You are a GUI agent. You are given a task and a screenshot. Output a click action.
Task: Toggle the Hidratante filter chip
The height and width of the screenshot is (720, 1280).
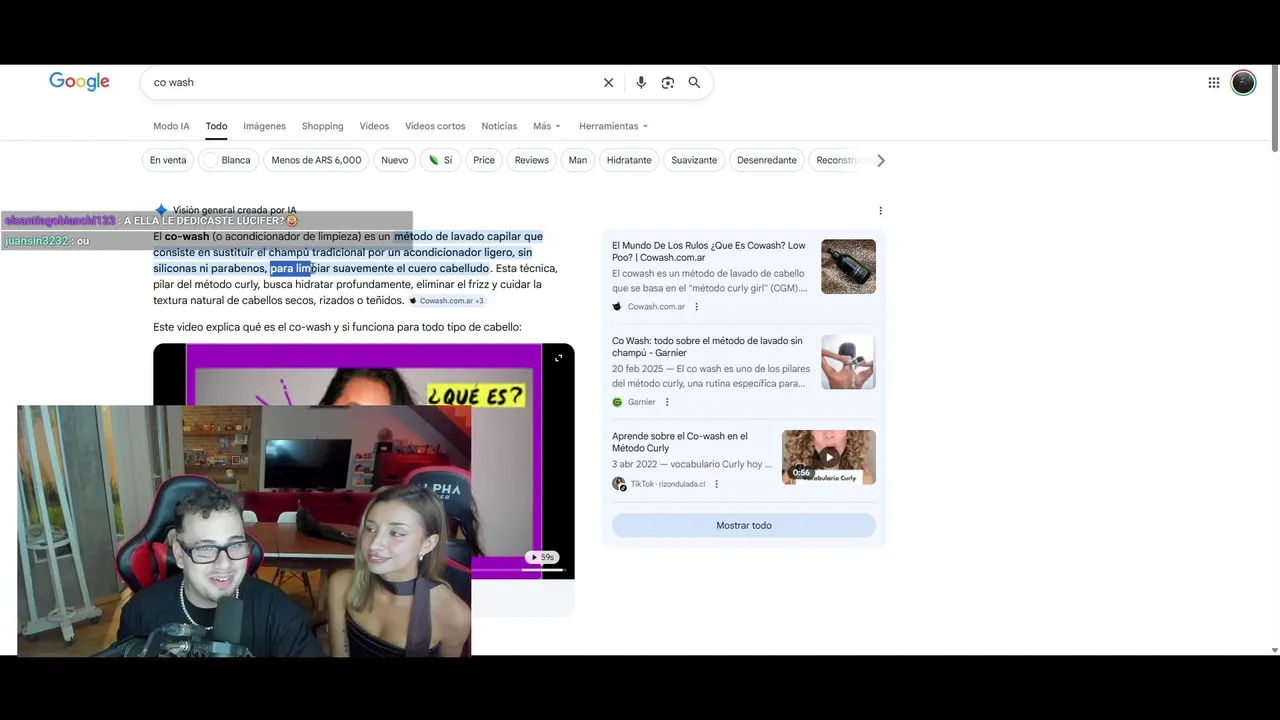(x=629, y=160)
